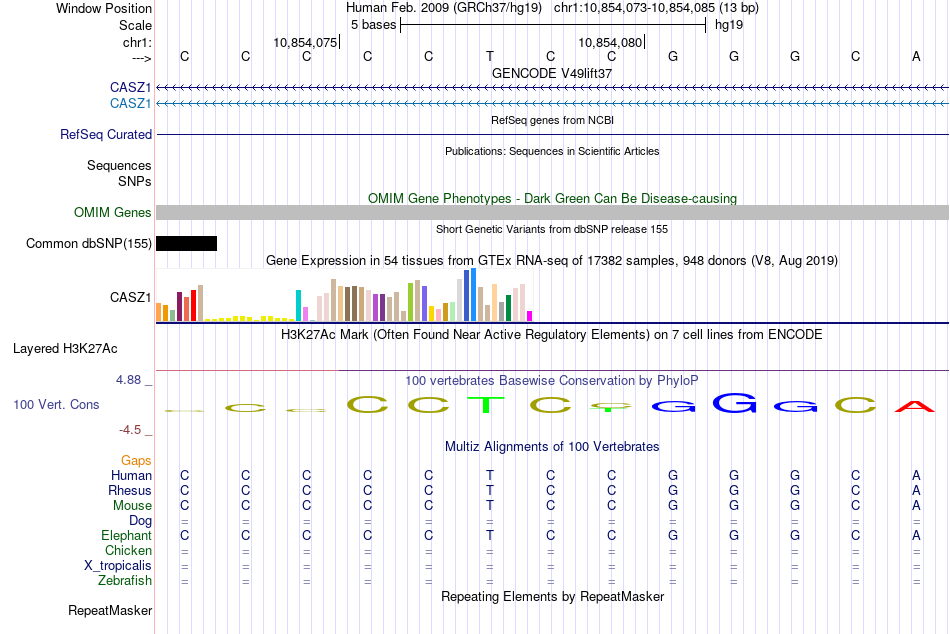Viewport: 950px width, 634px height.
Task: Click the RefSeq Curated track label
Action: (106, 135)
